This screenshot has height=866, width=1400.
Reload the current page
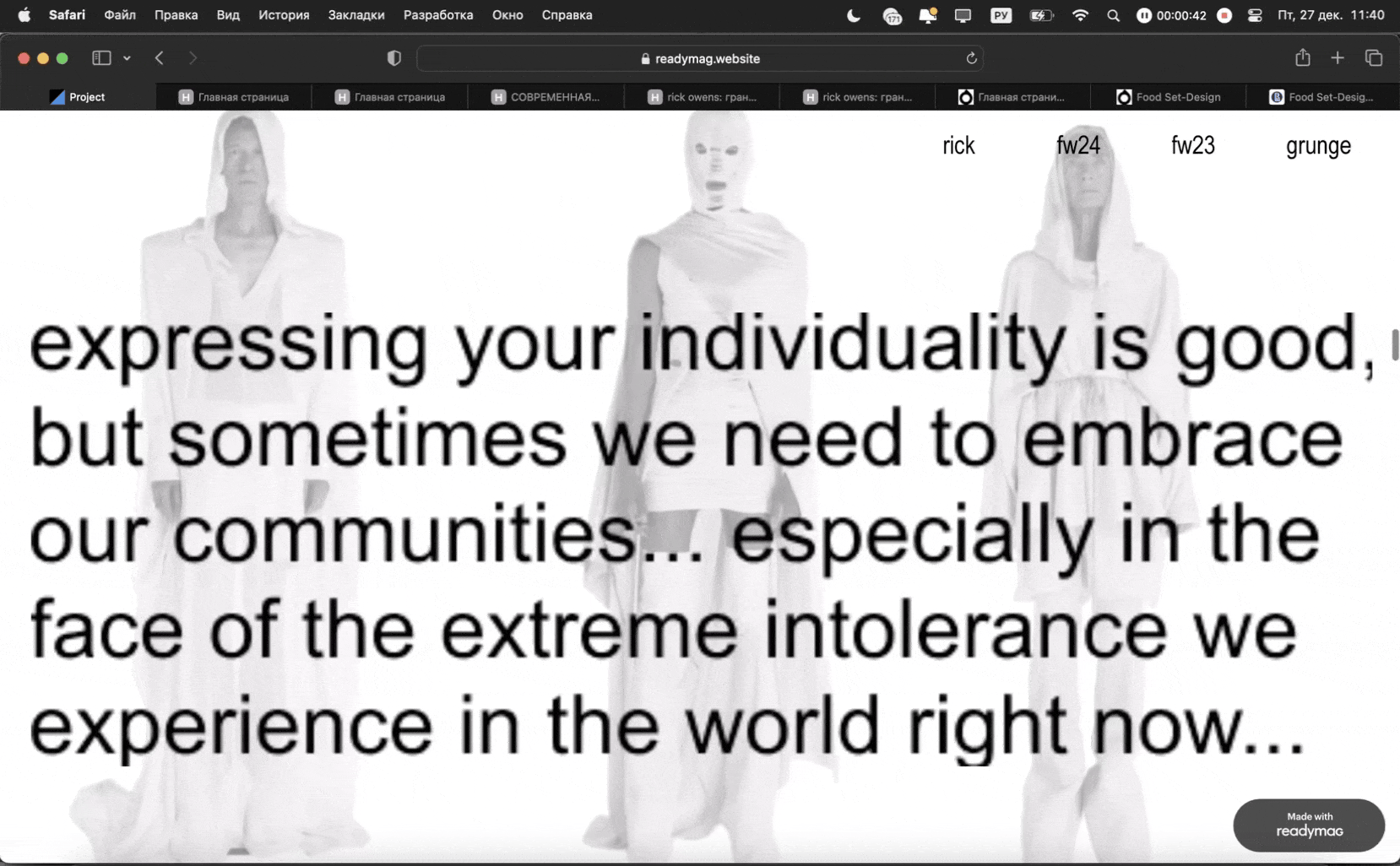pyautogui.click(x=971, y=58)
